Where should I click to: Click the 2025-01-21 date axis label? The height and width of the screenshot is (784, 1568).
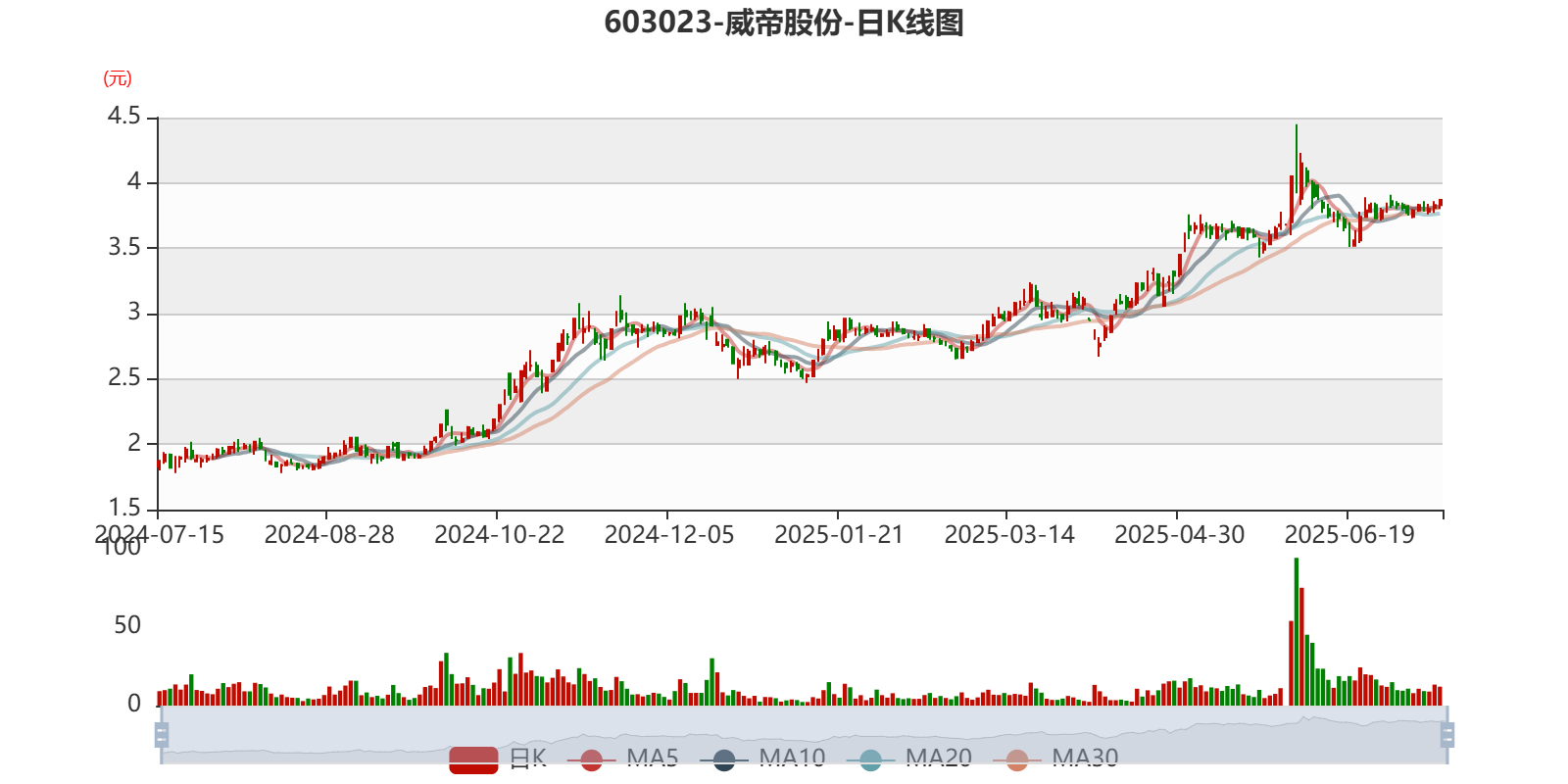(x=840, y=535)
